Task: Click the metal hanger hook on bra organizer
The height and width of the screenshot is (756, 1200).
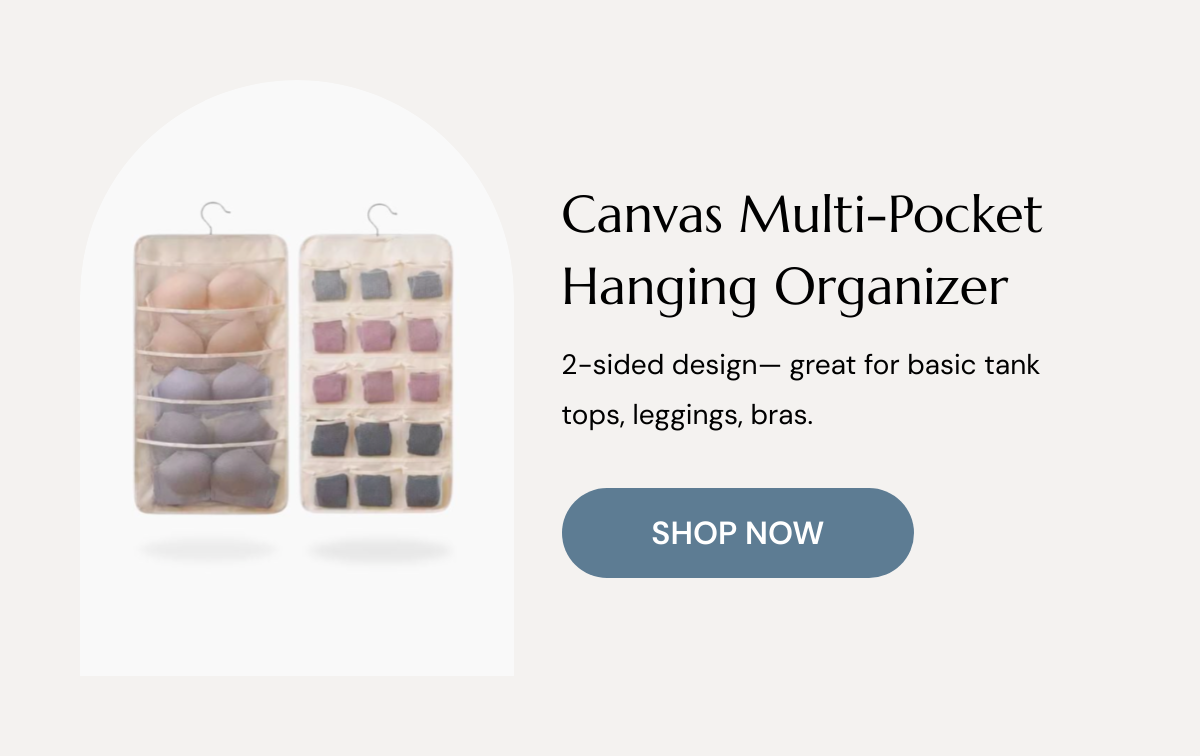Action: (x=214, y=217)
